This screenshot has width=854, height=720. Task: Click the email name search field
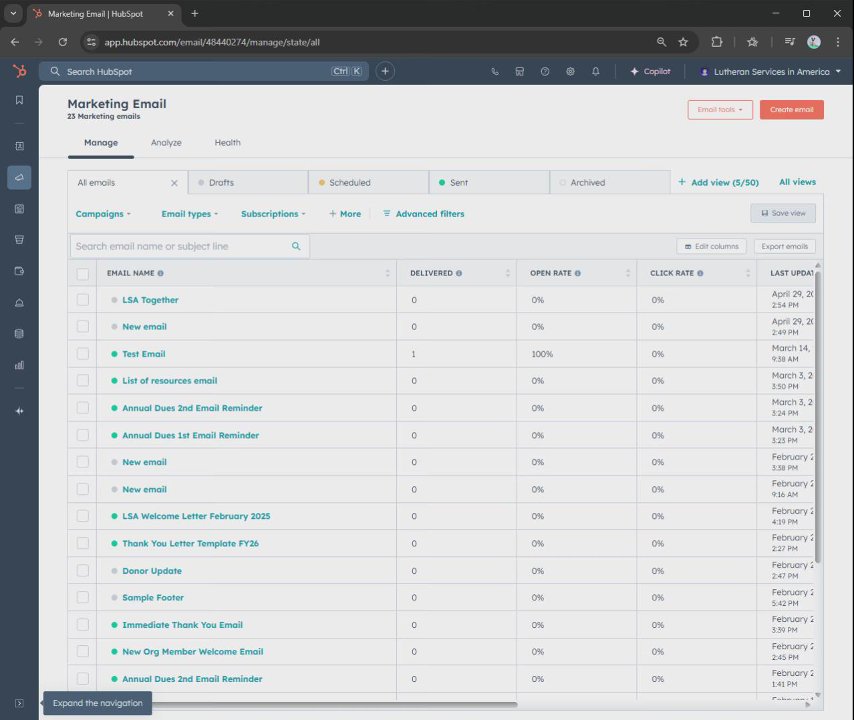pyautogui.click(x=180, y=246)
